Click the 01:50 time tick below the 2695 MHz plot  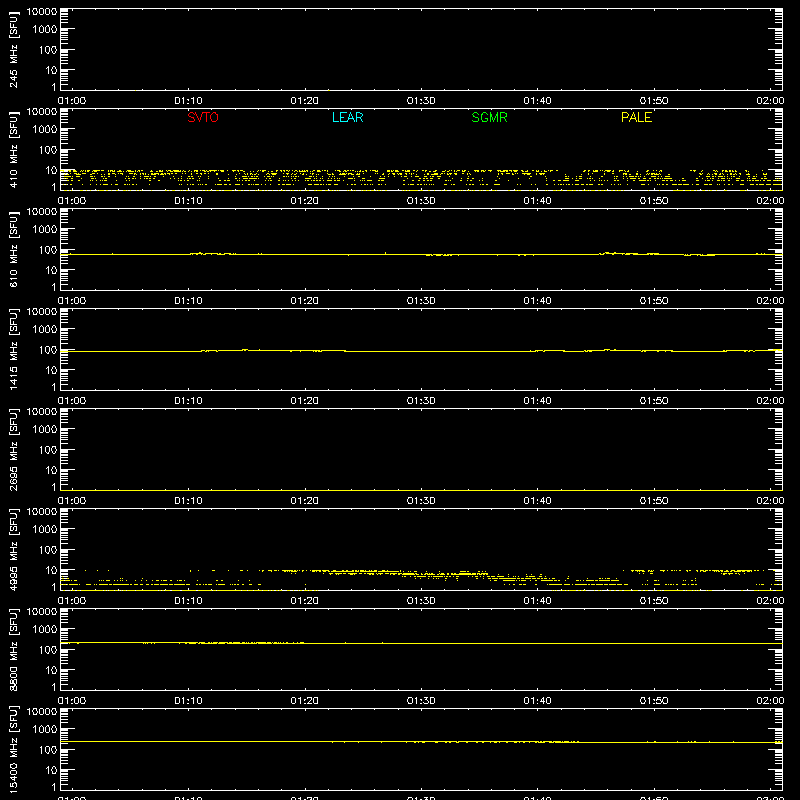click(654, 501)
